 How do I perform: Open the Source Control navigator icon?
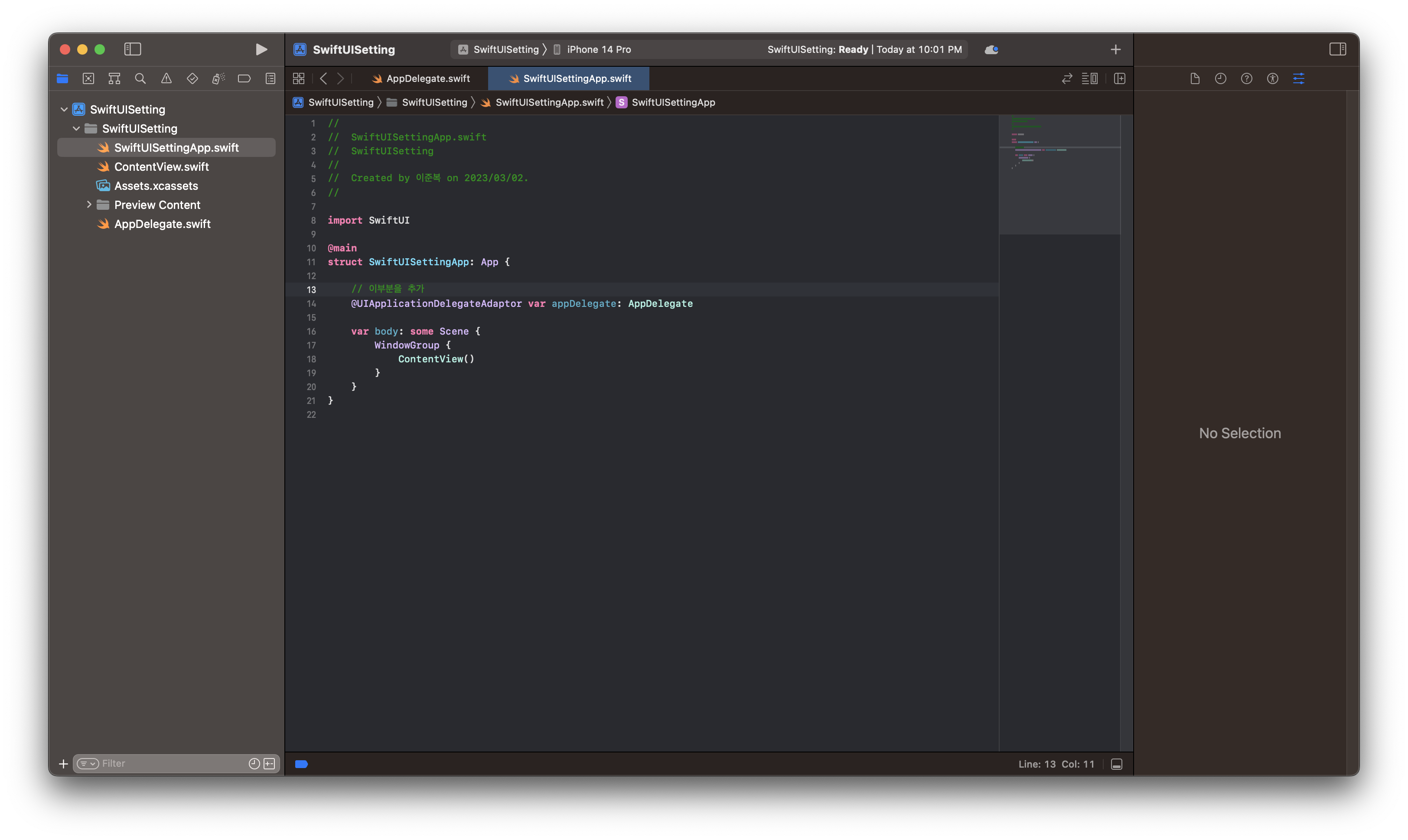pyautogui.click(x=88, y=79)
